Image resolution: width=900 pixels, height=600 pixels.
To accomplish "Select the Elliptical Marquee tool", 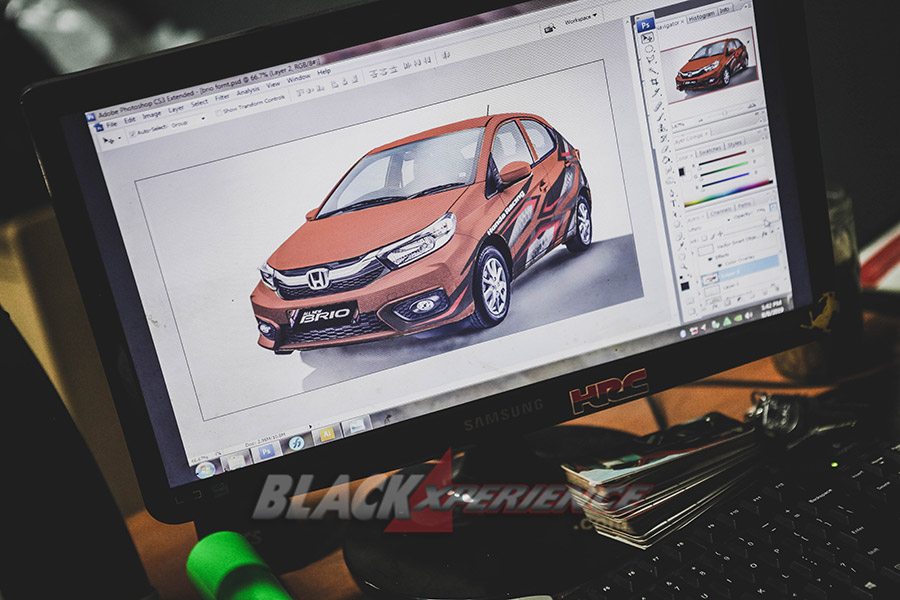I will [649, 49].
